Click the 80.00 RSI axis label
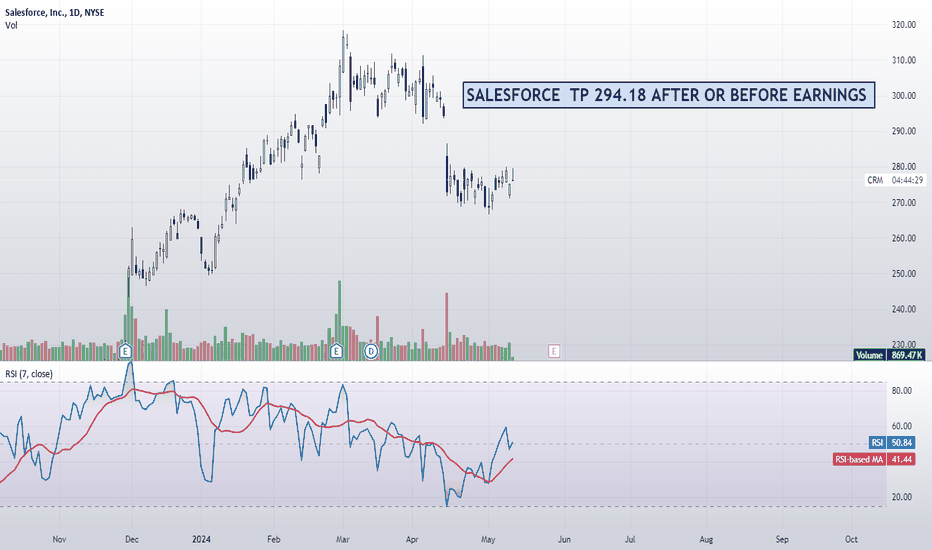This screenshot has width=932, height=550. [902, 391]
